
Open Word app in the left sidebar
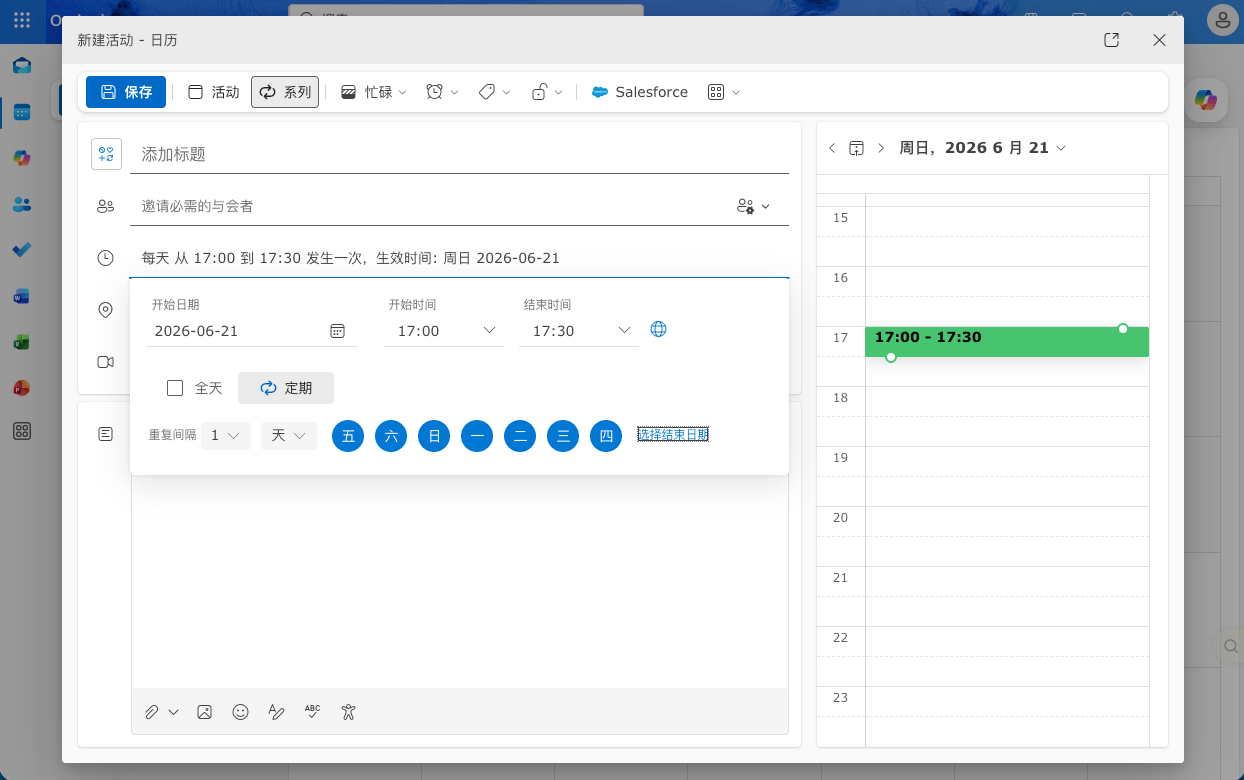coord(22,296)
